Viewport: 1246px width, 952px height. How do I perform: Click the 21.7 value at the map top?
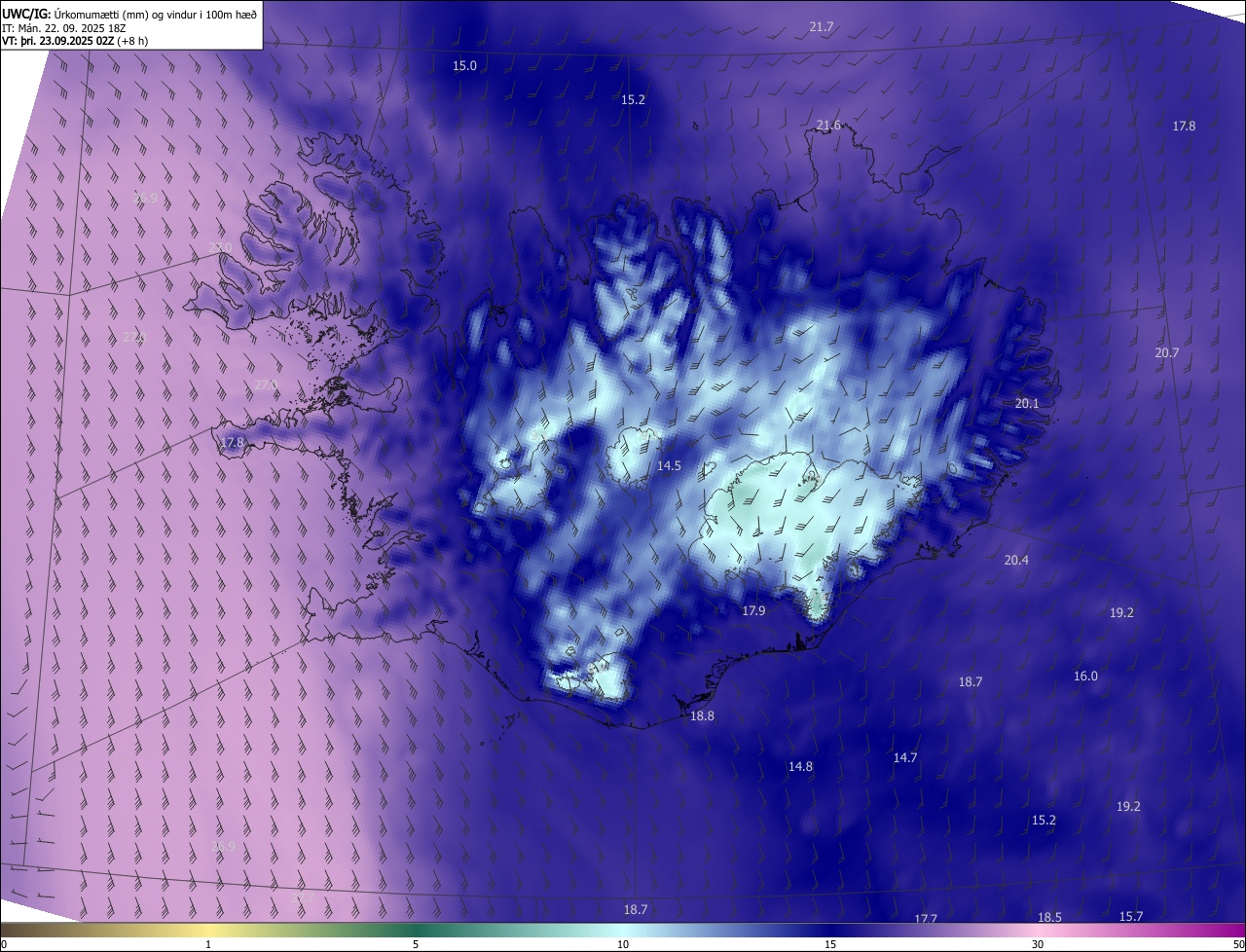(822, 27)
